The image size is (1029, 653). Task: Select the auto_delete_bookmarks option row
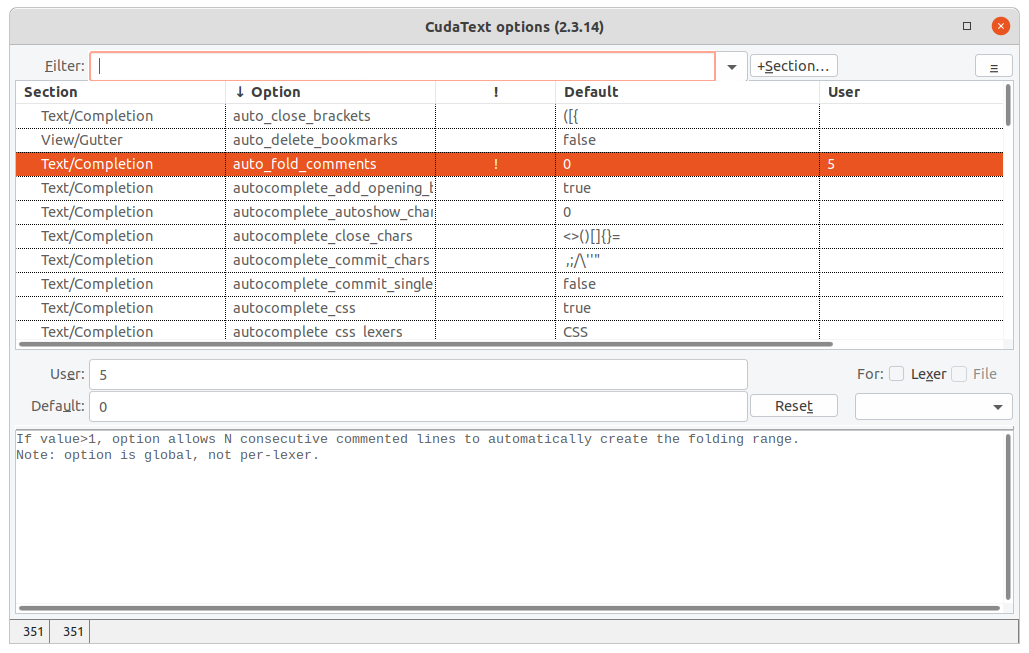509,140
